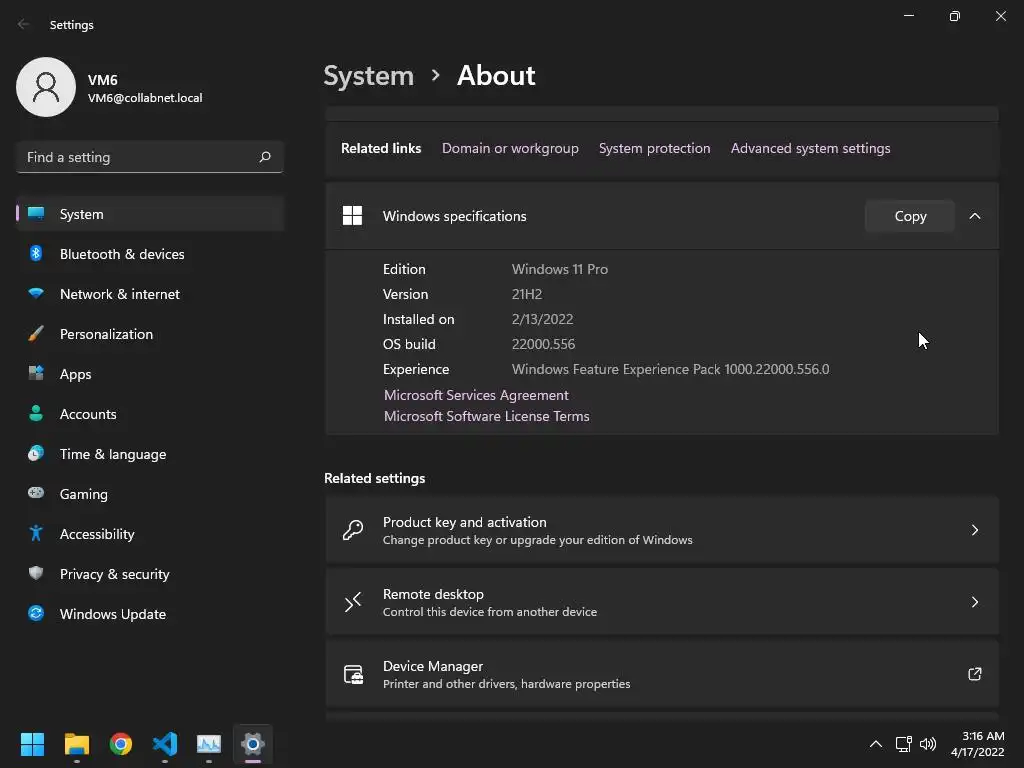
Task: Click the Gaming controller icon
Action: [36, 493]
